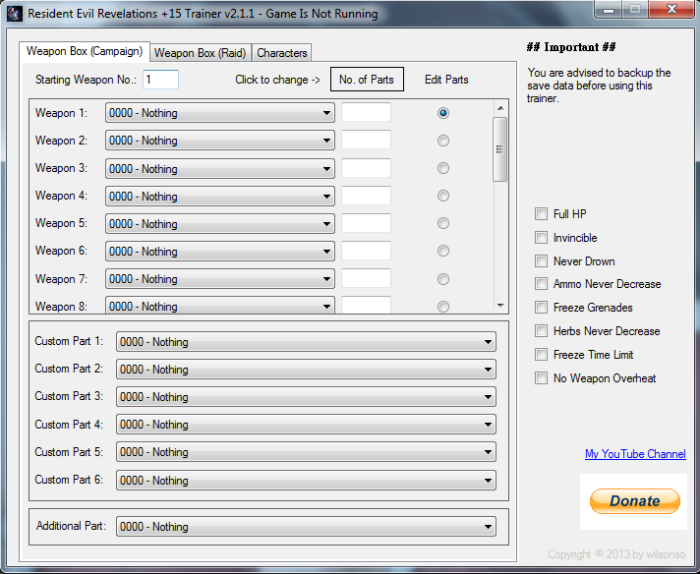Select Edit Parts radio for Weapon 3
This screenshot has height=574, width=700.
click(x=443, y=168)
